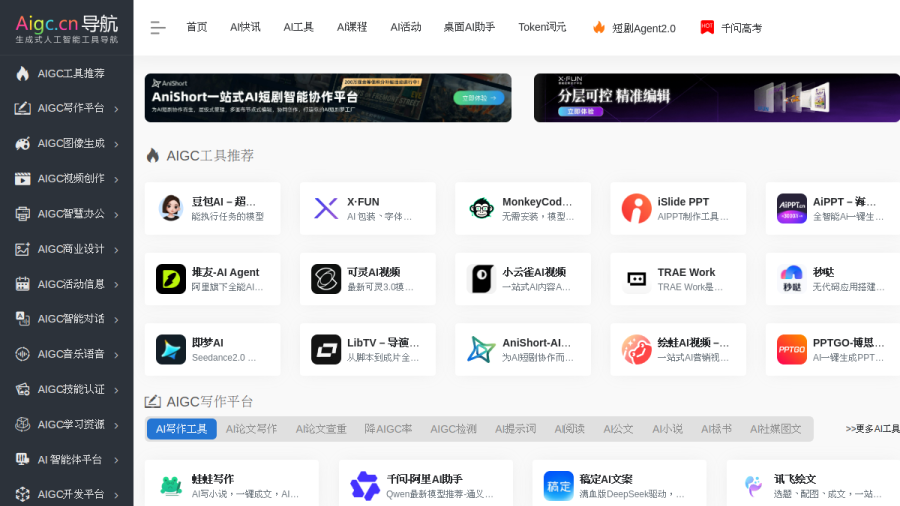Open the X-FUN purple X logo
The image size is (900, 506).
click(326, 208)
